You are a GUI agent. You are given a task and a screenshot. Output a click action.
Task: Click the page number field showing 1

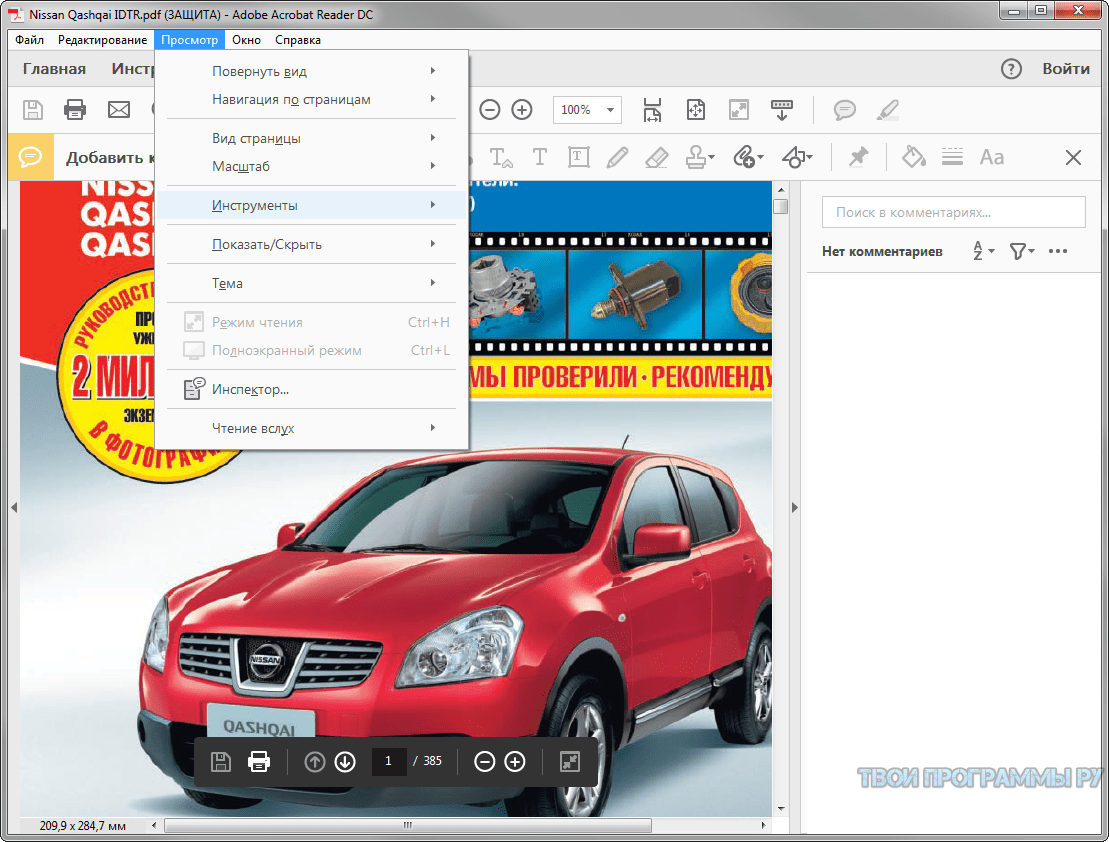(x=388, y=761)
